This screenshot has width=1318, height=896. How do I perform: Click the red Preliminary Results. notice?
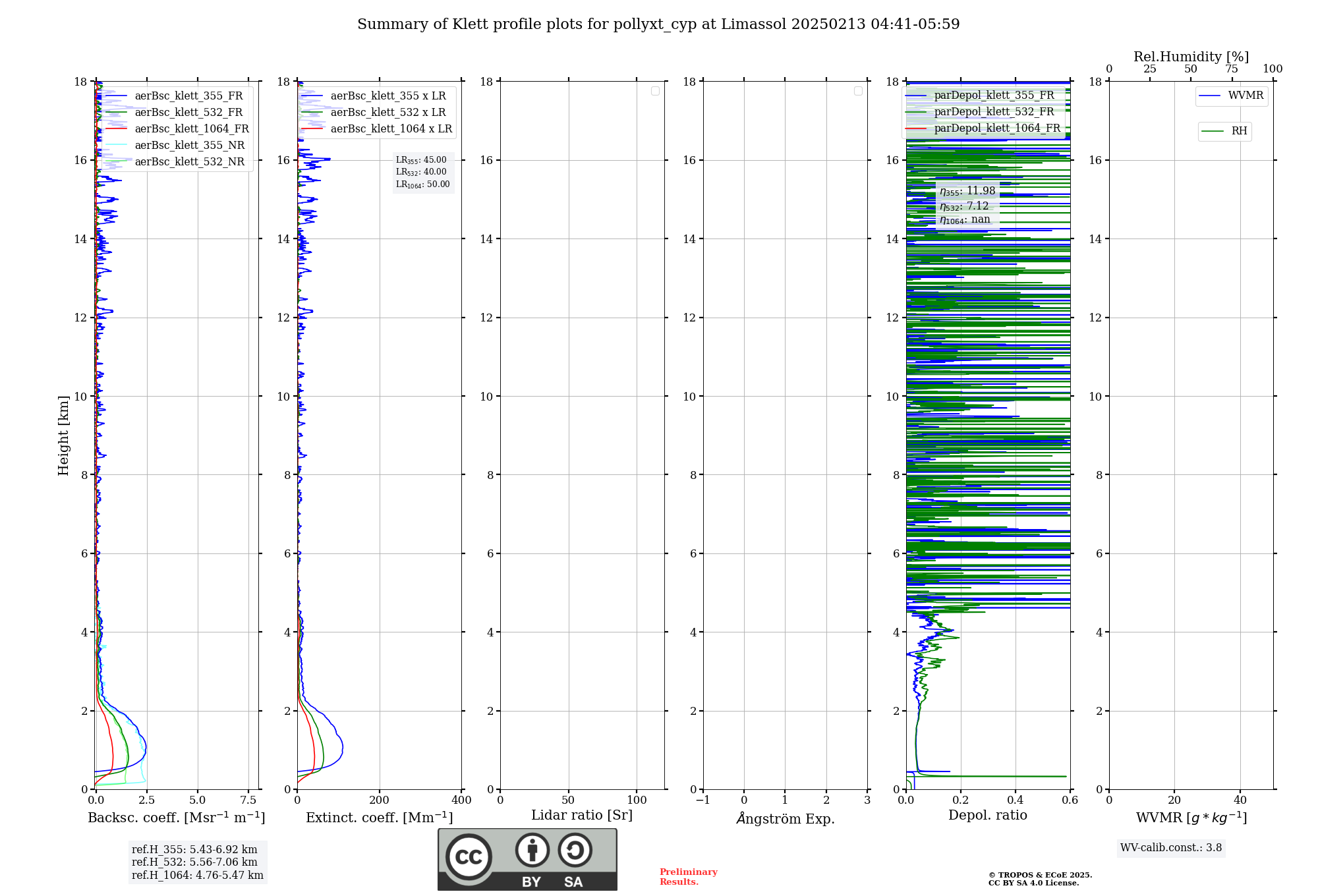tap(688, 877)
